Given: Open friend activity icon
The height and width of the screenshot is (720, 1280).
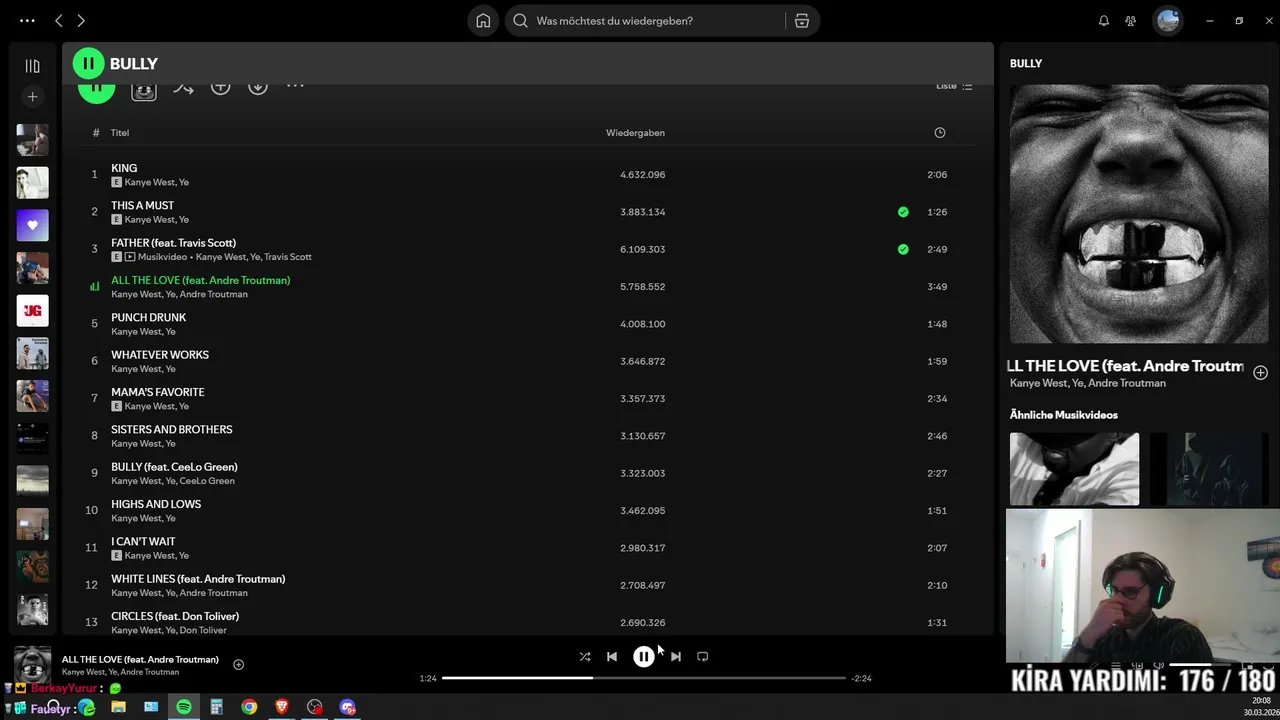Looking at the screenshot, I should click(x=1130, y=21).
